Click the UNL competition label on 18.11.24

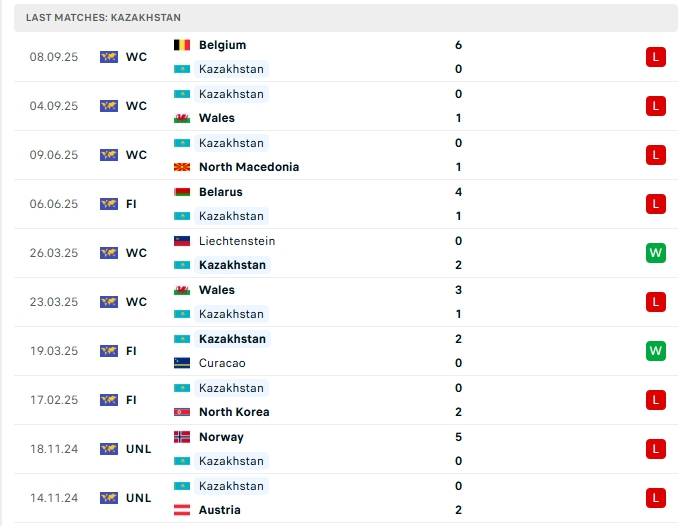(x=139, y=449)
